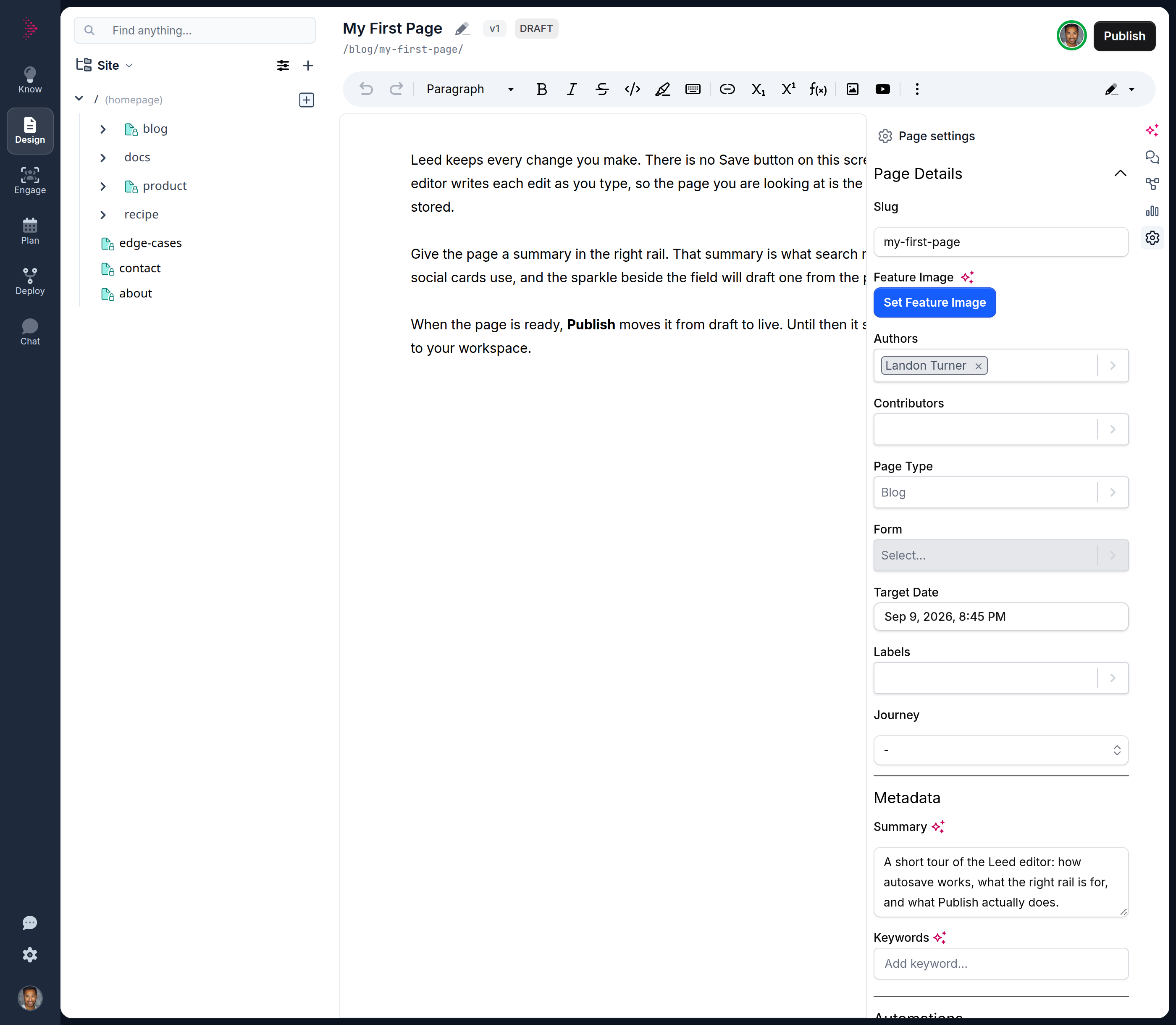The width and height of the screenshot is (1176, 1025).
Task: Open feedback chat bubble in sidebar bottom
Action: click(30, 923)
